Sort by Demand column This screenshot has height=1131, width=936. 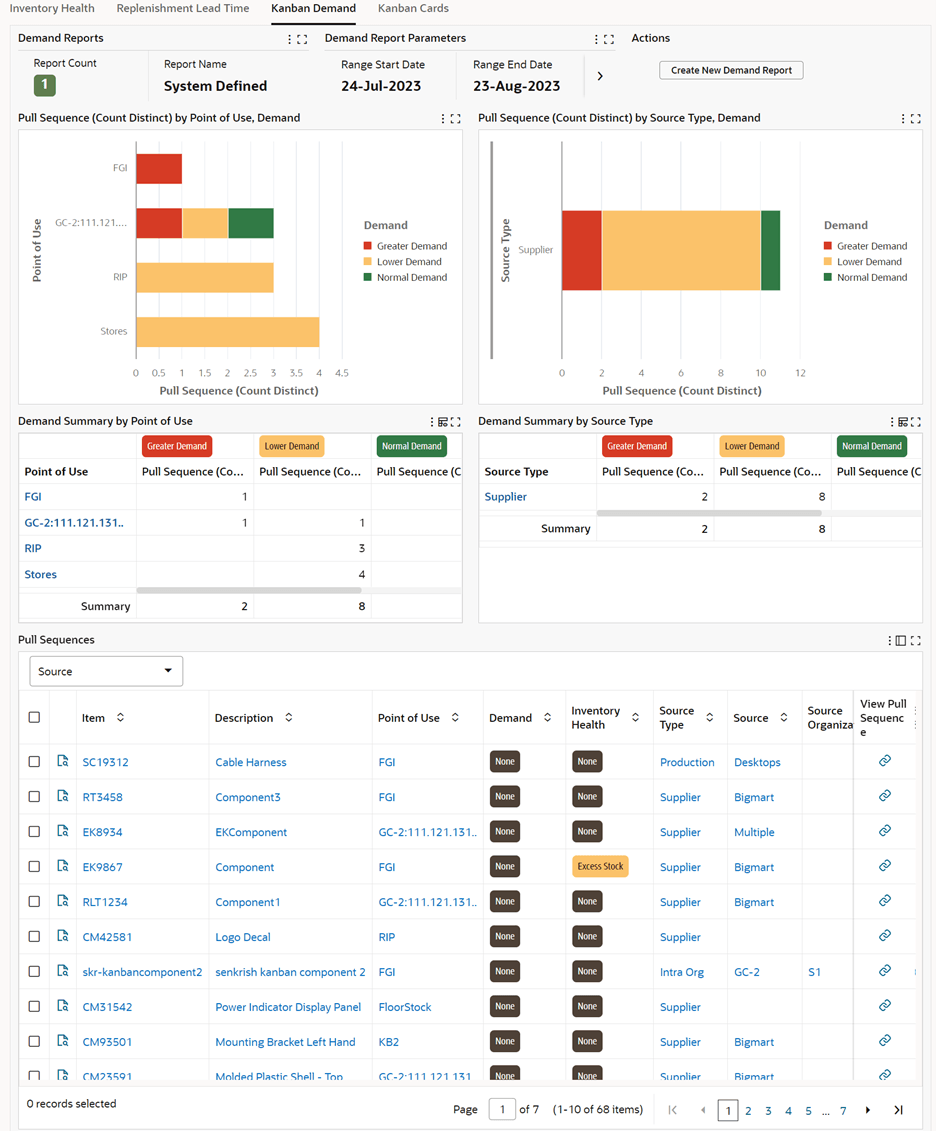click(547, 718)
